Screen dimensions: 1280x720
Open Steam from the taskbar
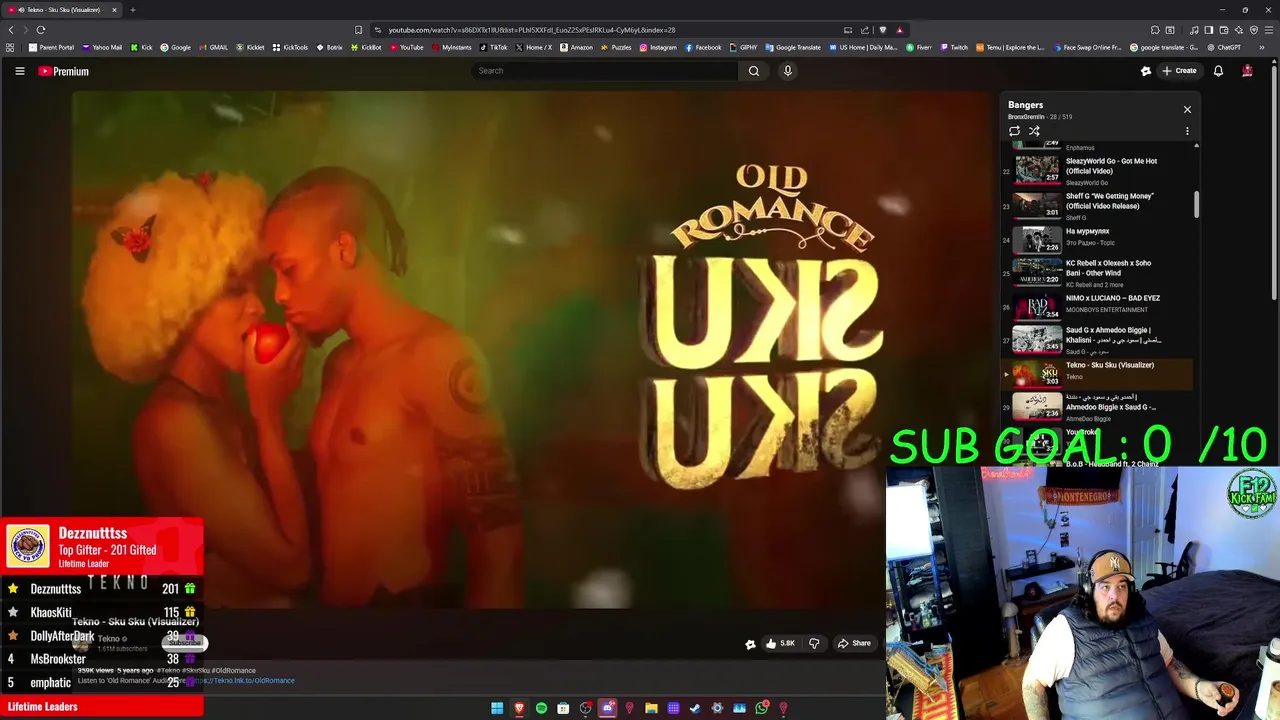[x=695, y=708]
